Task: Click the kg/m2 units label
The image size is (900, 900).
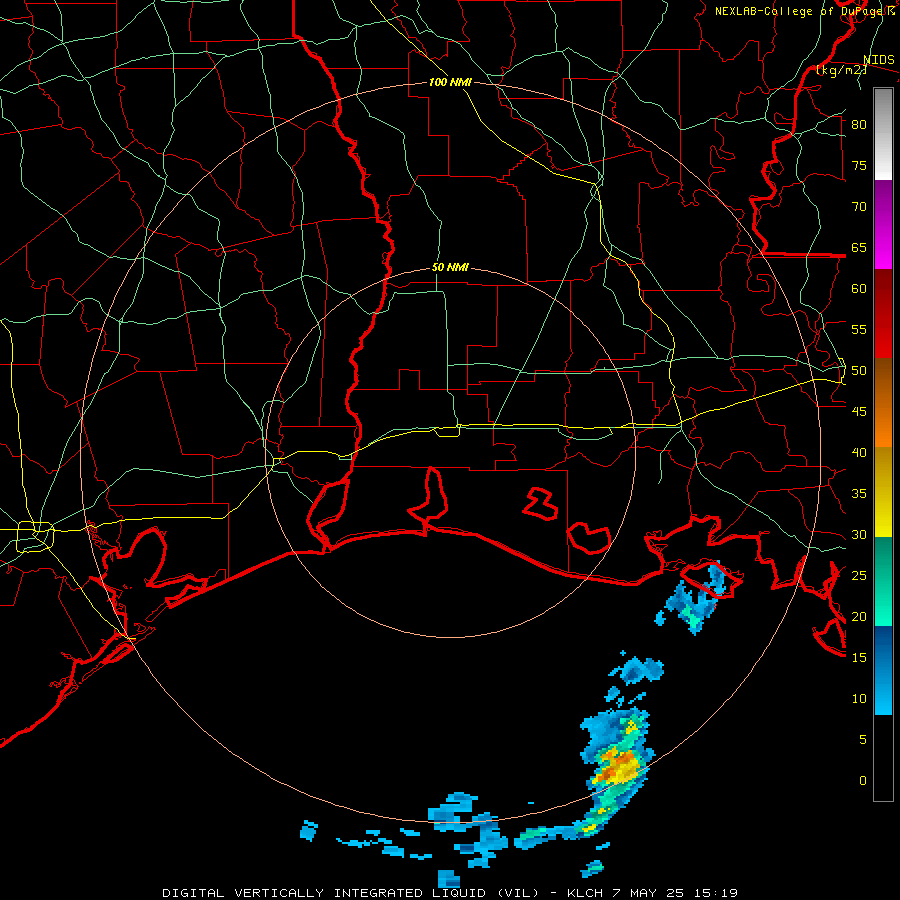Action: click(841, 70)
